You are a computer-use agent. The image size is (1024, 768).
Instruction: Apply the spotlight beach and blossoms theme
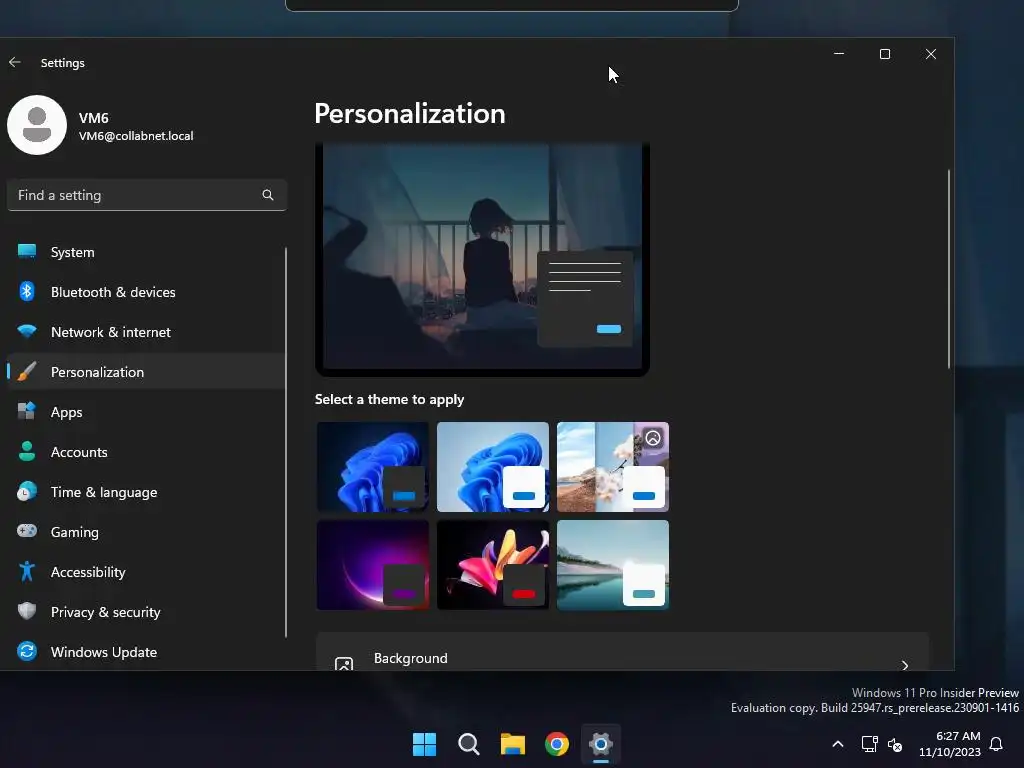pyautogui.click(x=613, y=466)
